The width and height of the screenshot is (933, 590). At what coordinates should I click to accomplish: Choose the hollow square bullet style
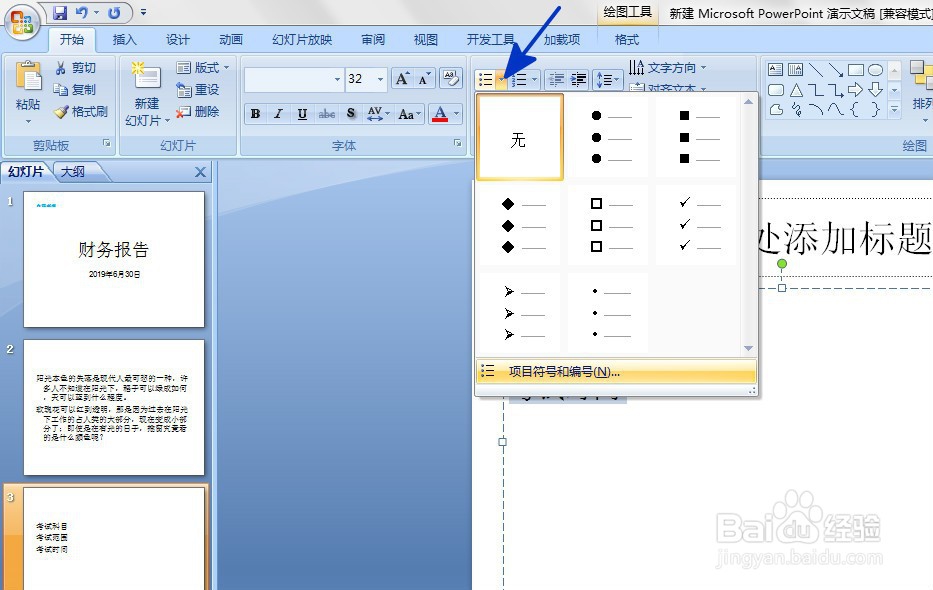click(608, 225)
